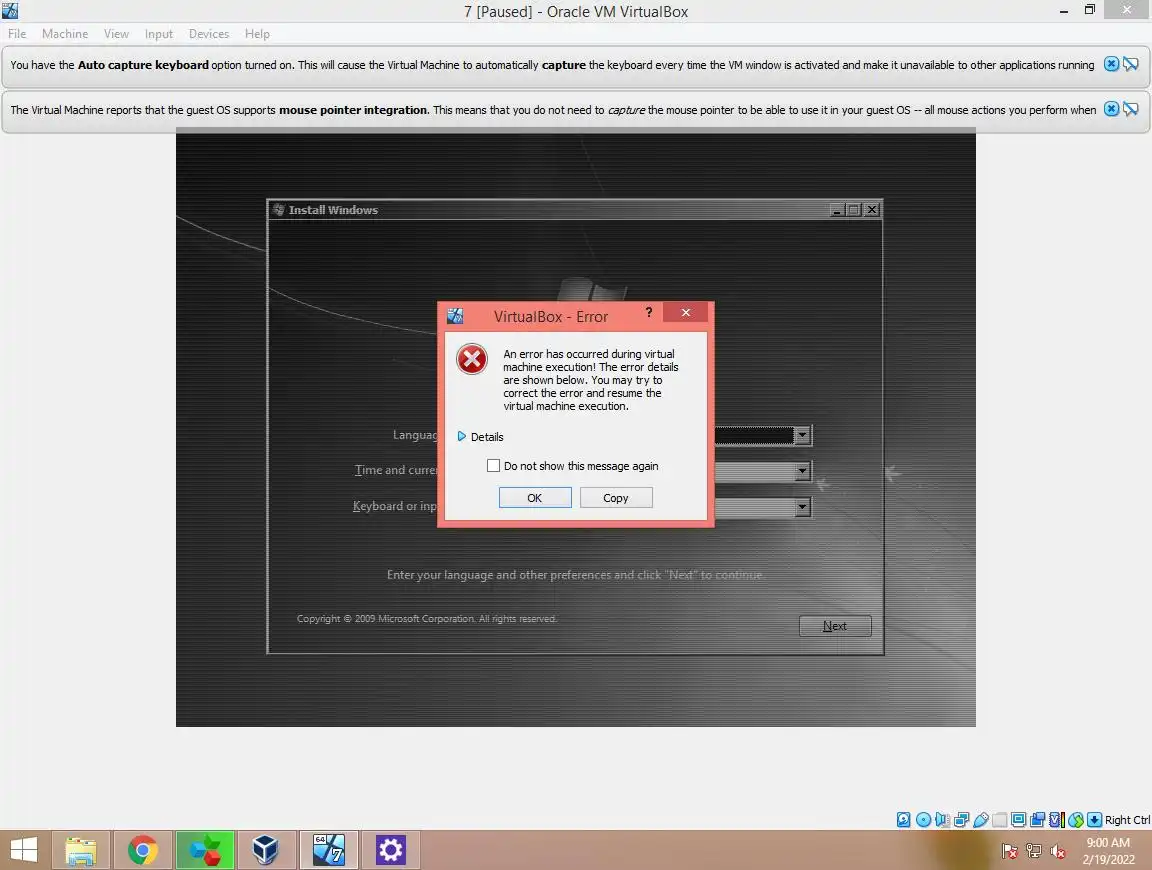Open the purple gear app on taskbar
The height and width of the screenshot is (870, 1152).
pos(390,850)
